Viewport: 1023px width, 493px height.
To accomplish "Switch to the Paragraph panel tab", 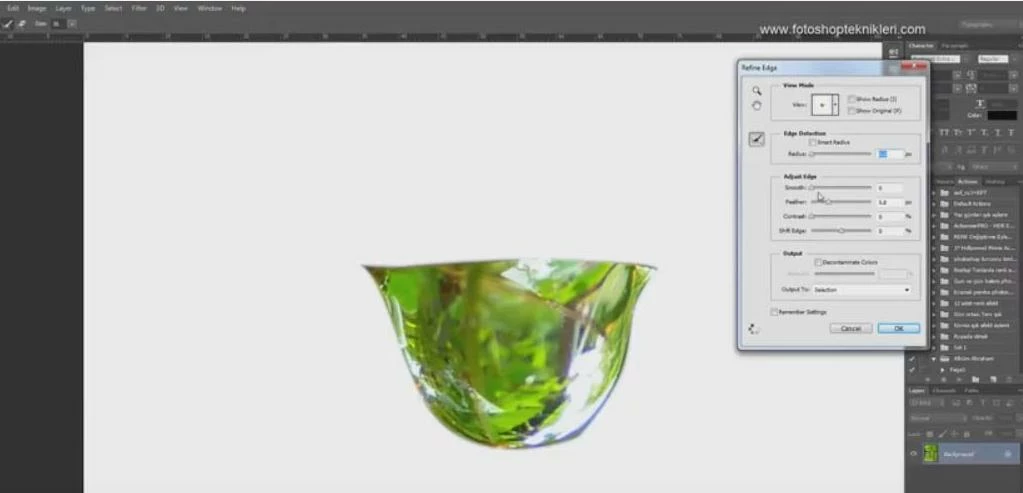I will [954, 46].
